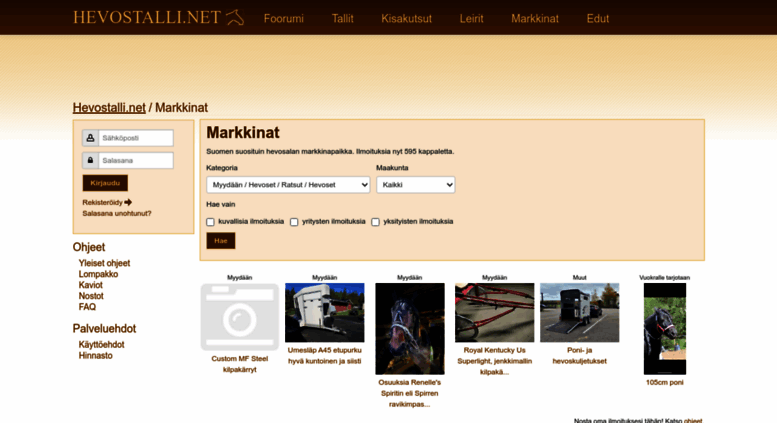Click the 105cm poni listing title
The width and height of the screenshot is (777, 423).
665,382
